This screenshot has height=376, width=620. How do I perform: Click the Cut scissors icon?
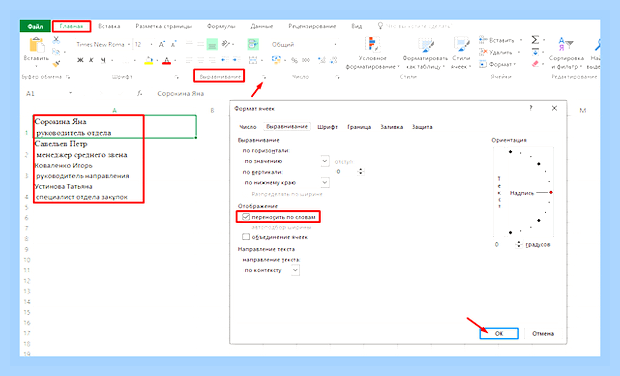point(56,40)
